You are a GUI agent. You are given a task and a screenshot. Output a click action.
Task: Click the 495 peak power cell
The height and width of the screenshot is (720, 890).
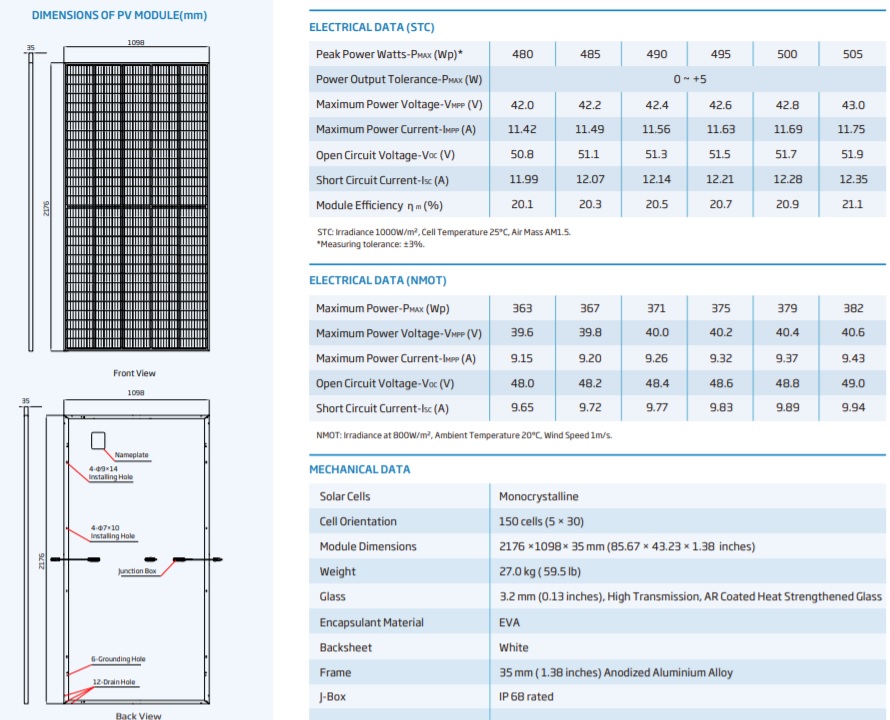click(x=721, y=54)
